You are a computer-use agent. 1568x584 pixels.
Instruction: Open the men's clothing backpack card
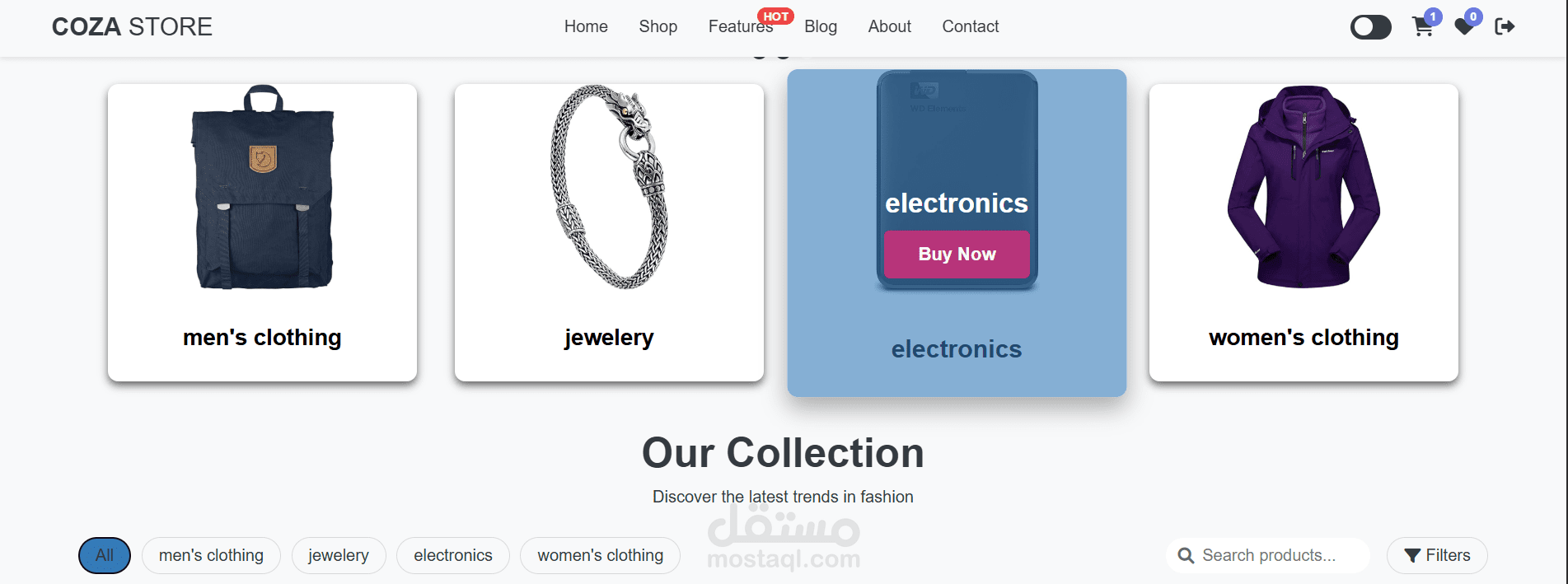click(x=262, y=232)
